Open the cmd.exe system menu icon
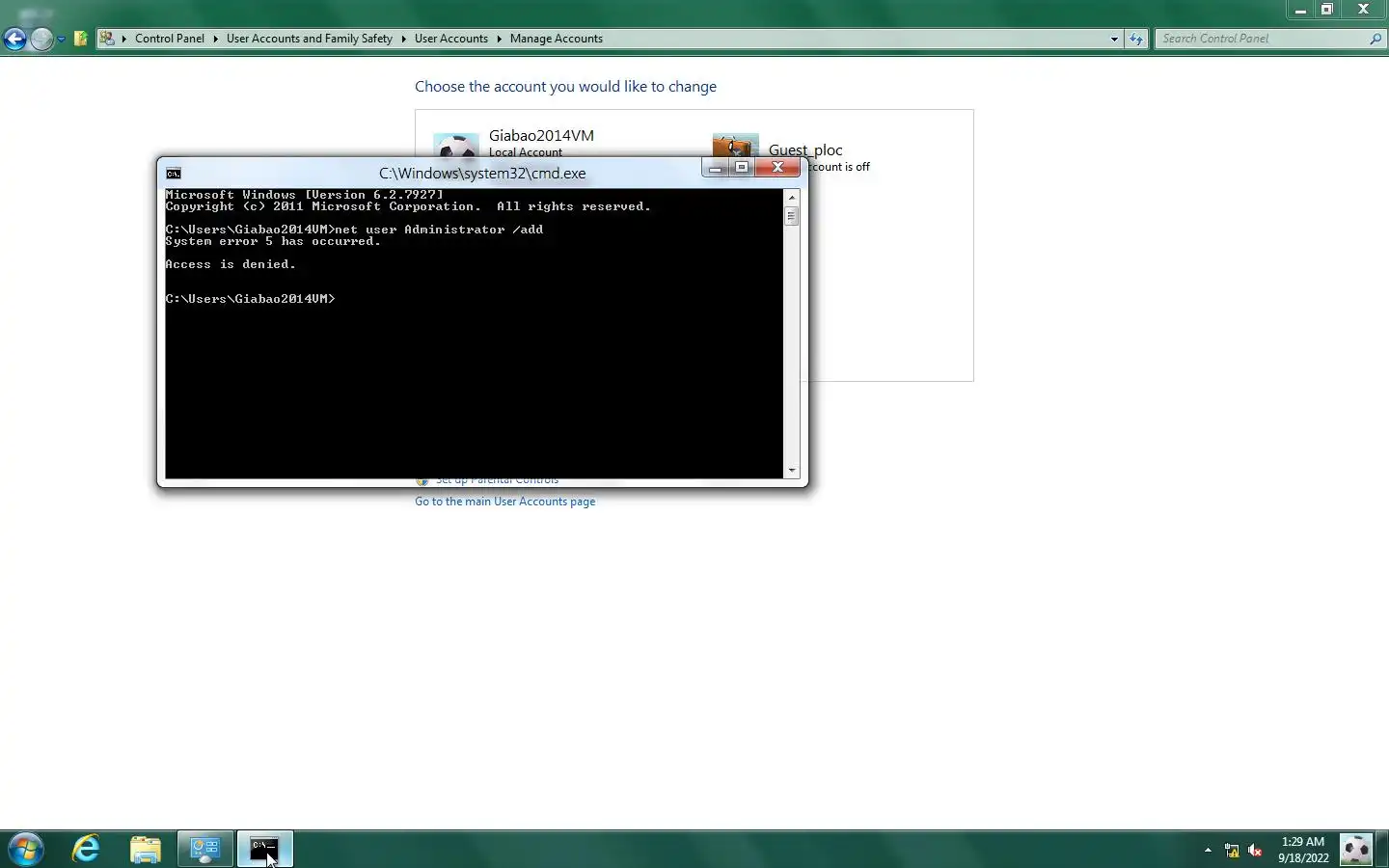 tap(174, 174)
